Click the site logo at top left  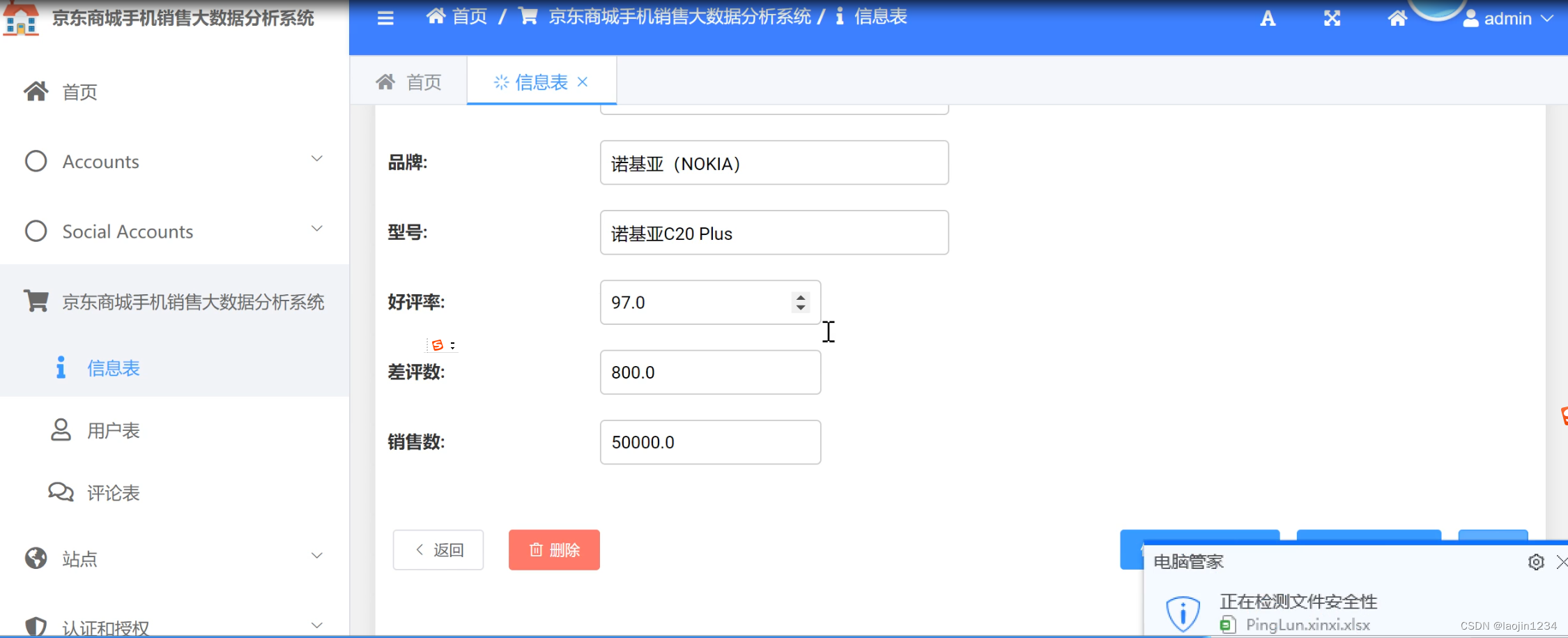click(x=21, y=18)
